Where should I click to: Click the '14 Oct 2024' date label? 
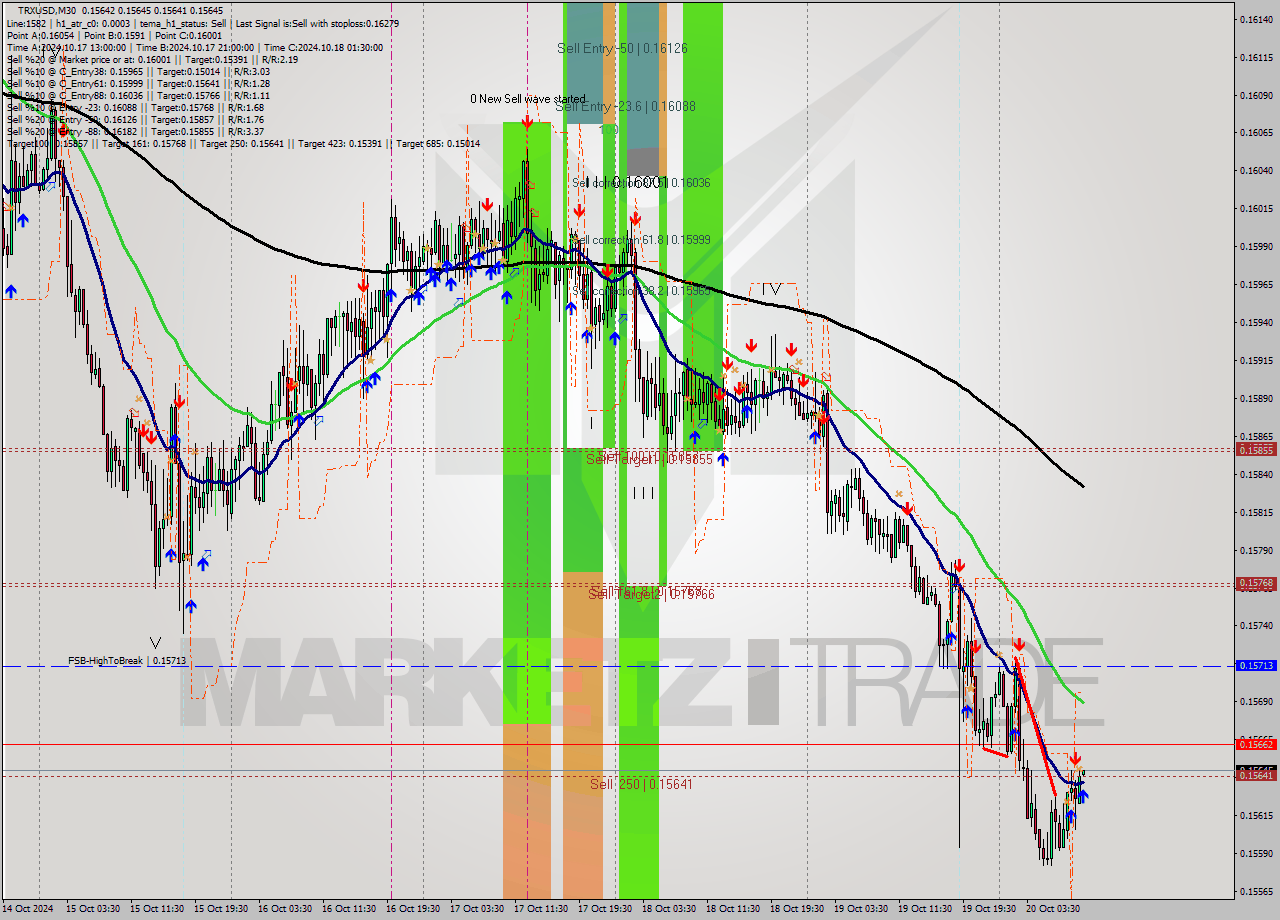(x=29, y=909)
